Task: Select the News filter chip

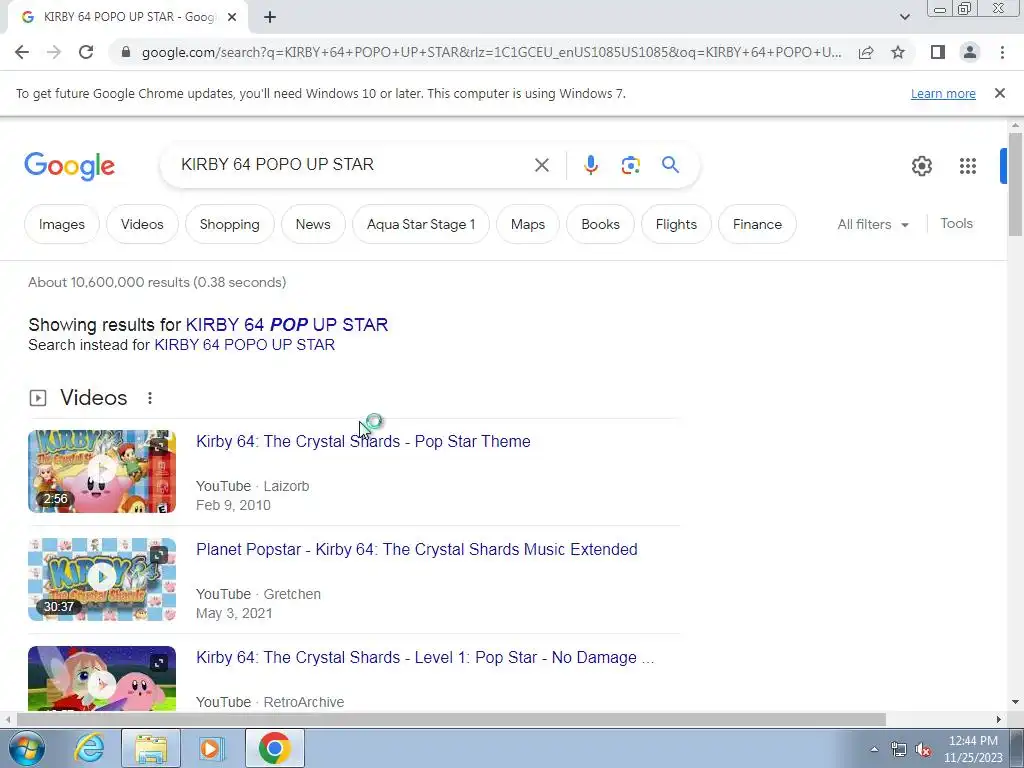Action: tap(313, 224)
